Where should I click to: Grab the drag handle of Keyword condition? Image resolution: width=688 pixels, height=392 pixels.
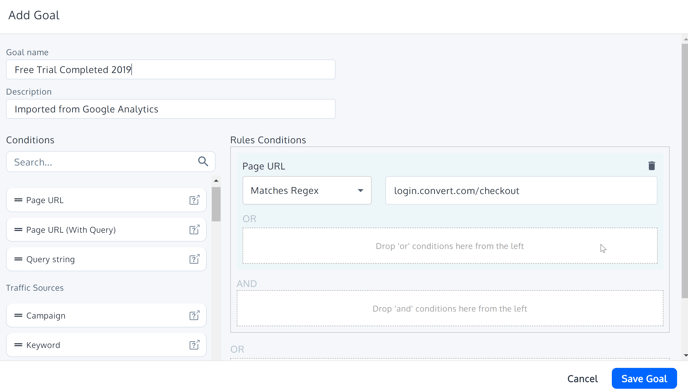(x=18, y=345)
